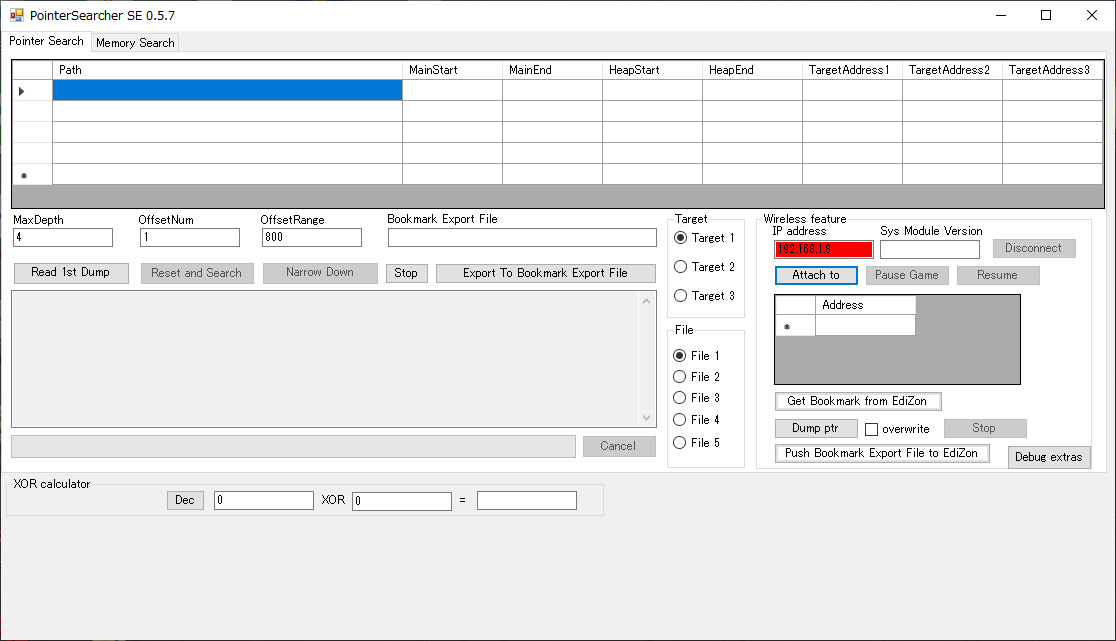This screenshot has width=1116, height=641.
Task: Toggle the Dec button in XOR calculator
Action: [x=185, y=501]
